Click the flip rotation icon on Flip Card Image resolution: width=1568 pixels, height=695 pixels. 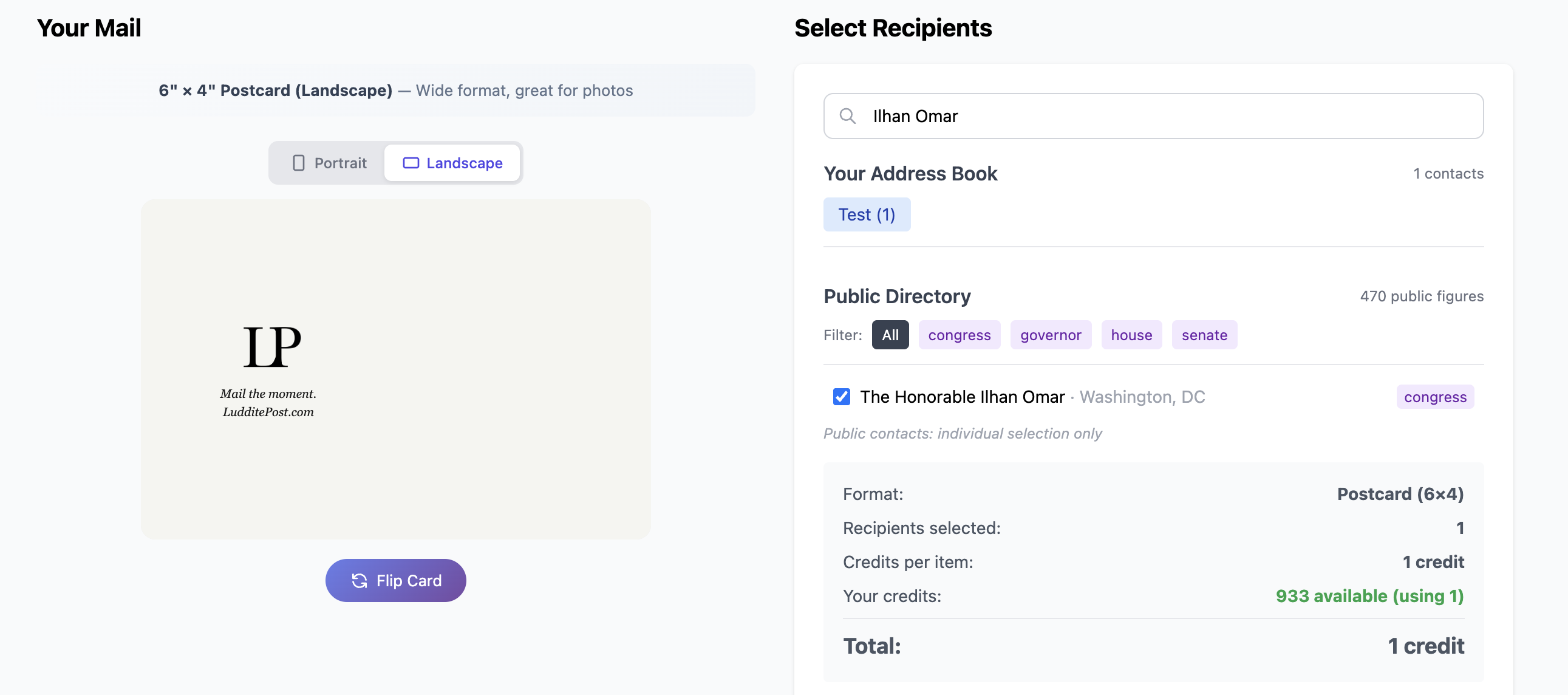[360, 581]
